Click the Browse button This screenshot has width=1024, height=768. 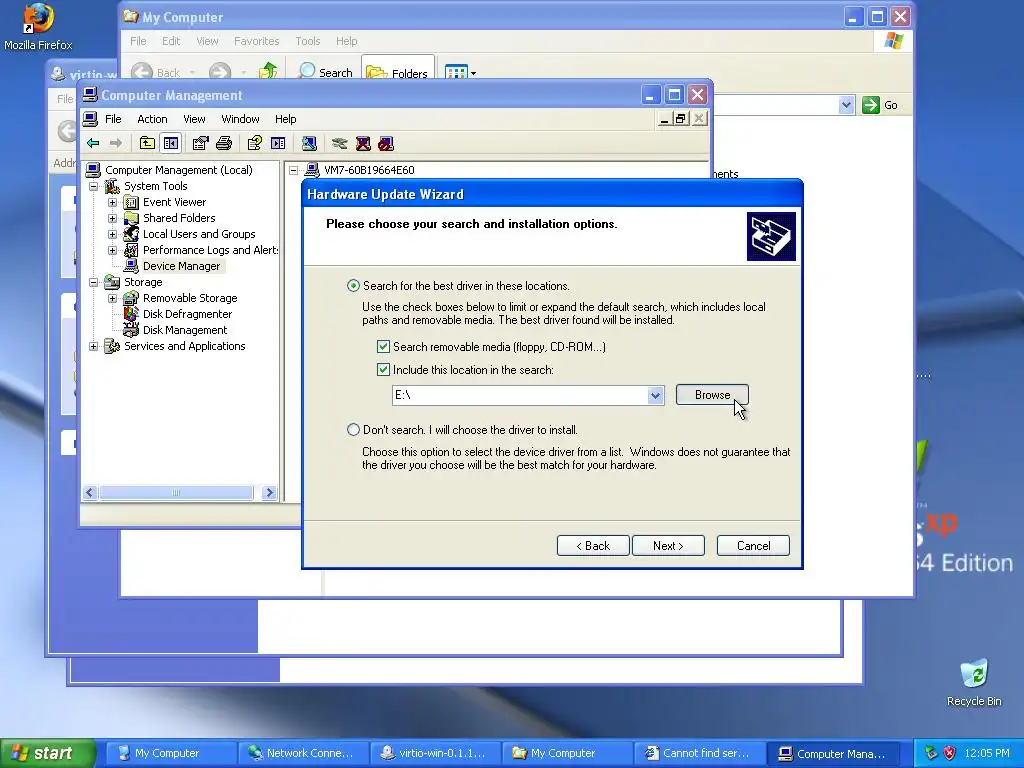click(x=712, y=395)
